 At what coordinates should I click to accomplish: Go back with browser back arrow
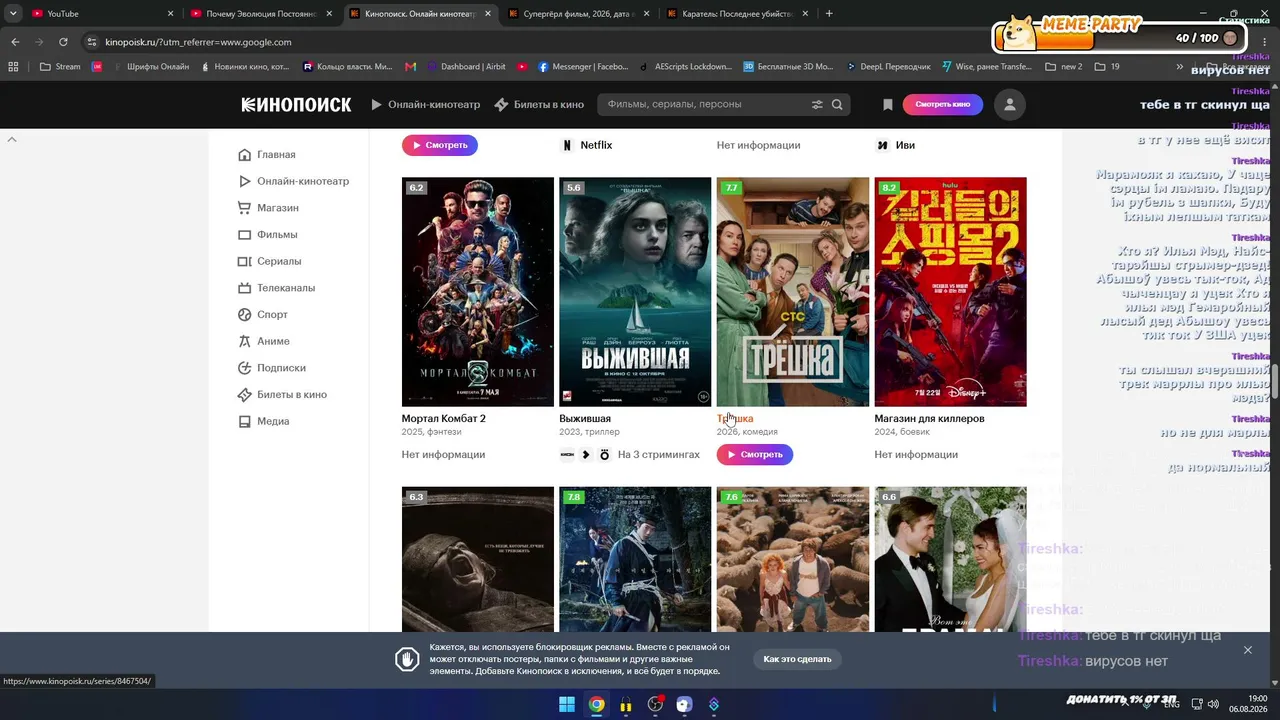click(x=15, y=42)
